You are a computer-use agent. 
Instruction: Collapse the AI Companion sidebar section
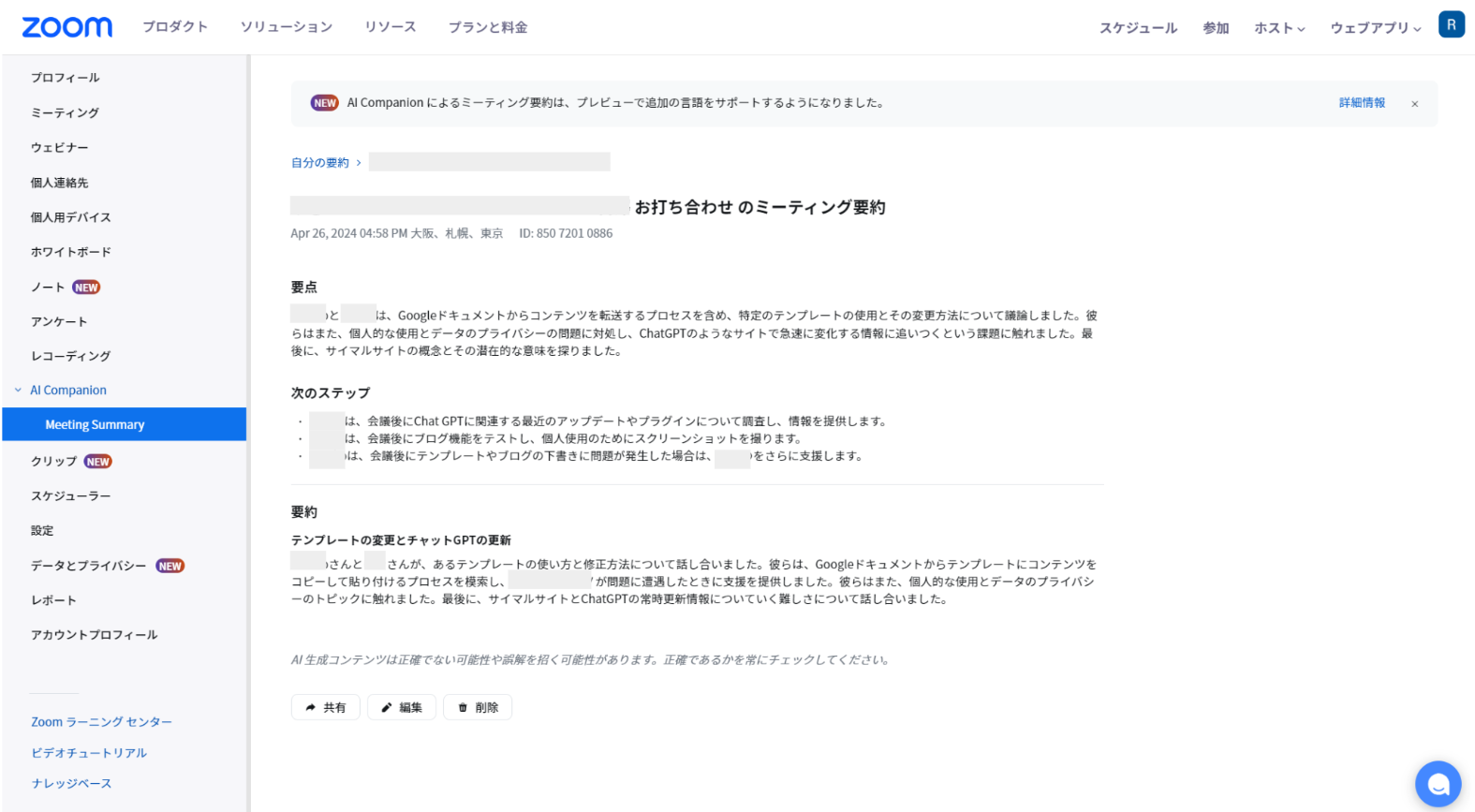18,391
